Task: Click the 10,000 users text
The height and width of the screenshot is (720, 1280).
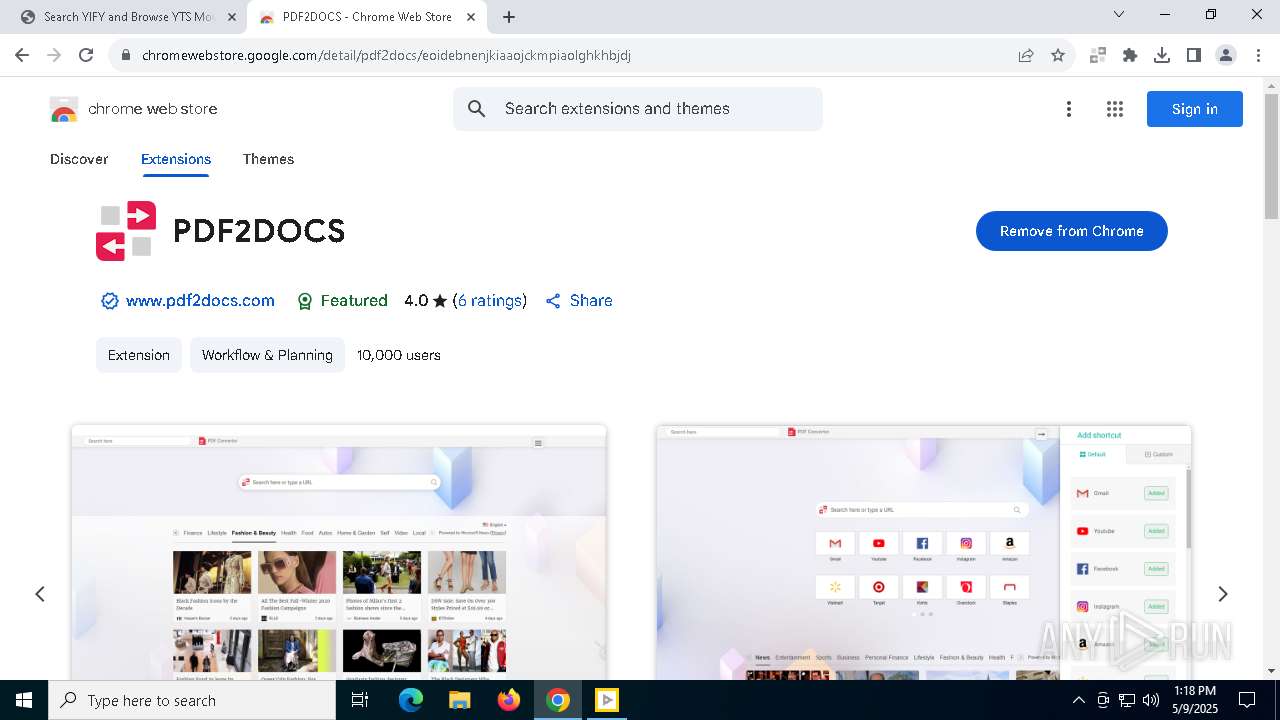Action: click(399, 355)
